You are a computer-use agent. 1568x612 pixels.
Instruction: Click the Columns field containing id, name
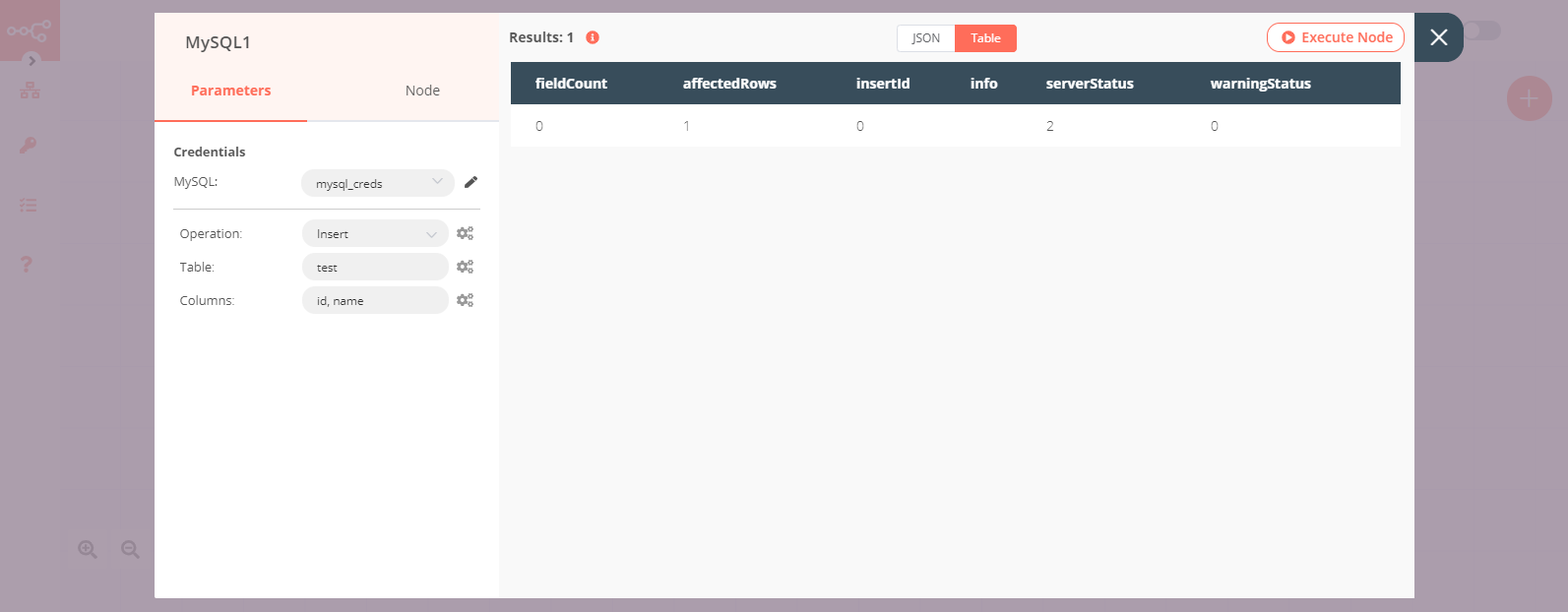[375, 300]
